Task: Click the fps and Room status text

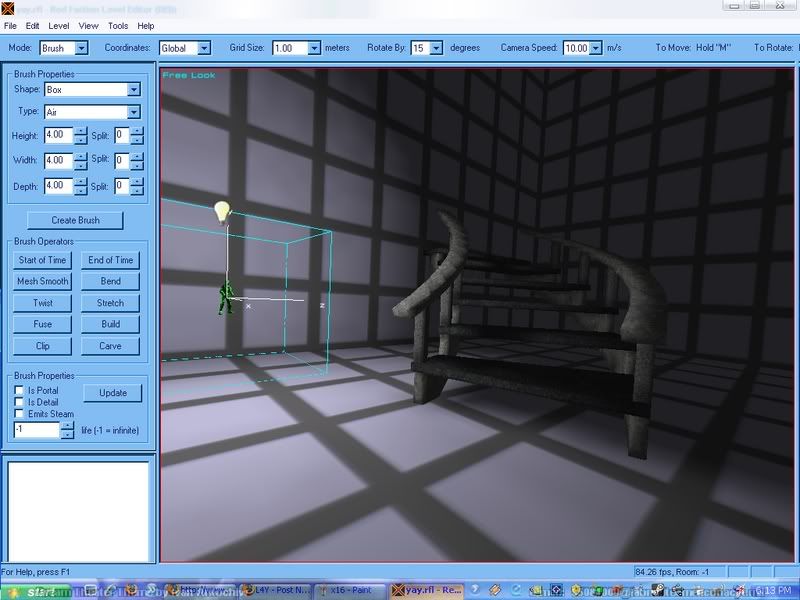Action: [671, 572]
